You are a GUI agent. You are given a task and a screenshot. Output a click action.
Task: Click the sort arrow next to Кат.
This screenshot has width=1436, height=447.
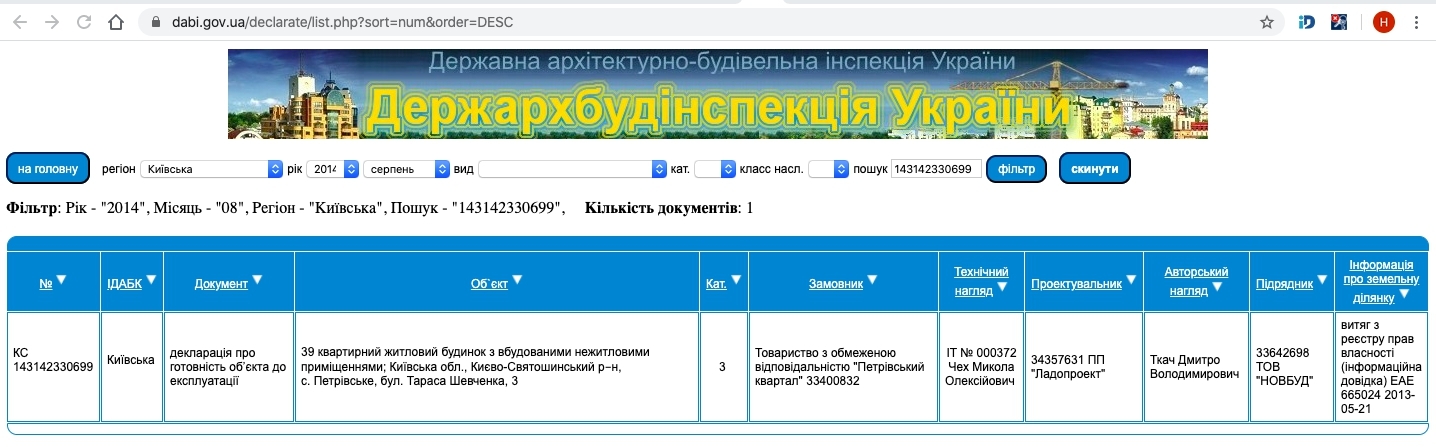[736, 281]
